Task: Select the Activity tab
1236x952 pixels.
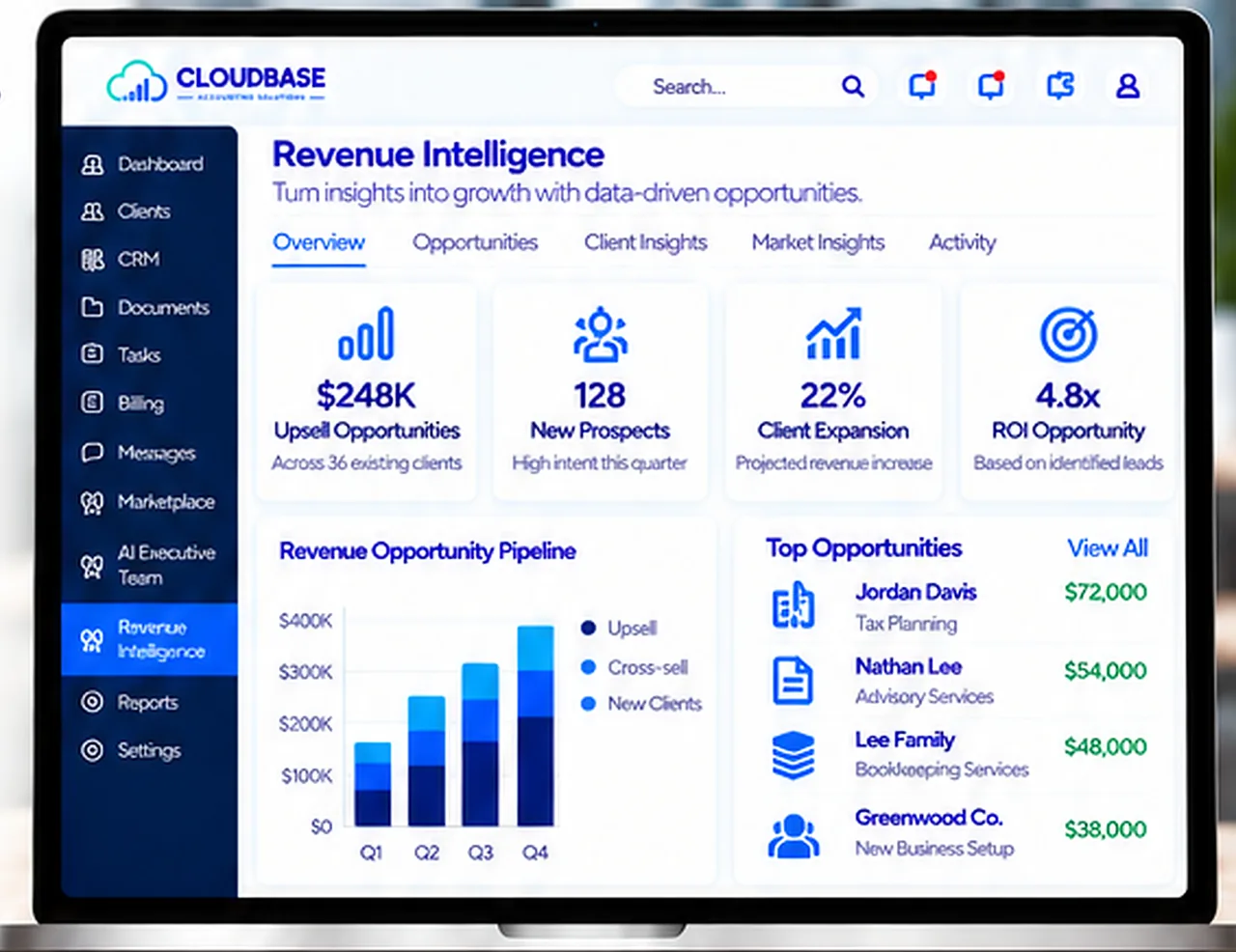Action: click(962, 242)
